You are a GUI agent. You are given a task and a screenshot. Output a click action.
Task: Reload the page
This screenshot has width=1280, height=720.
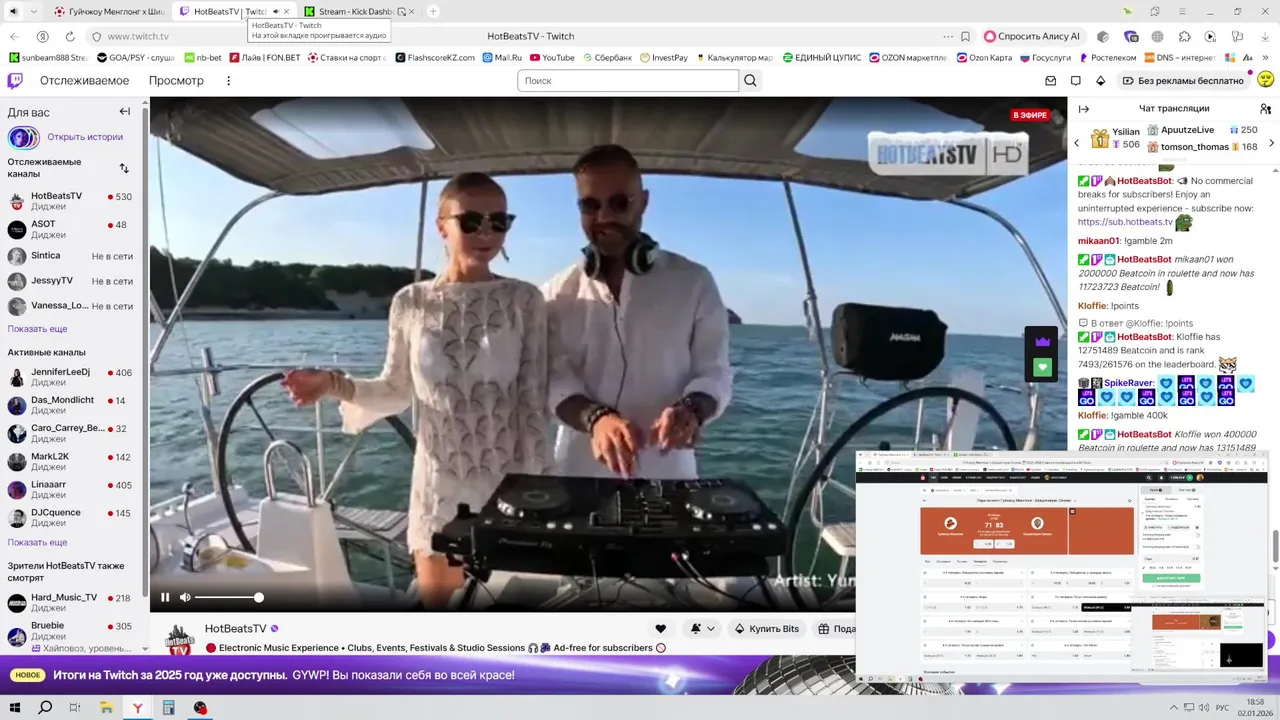(70, 36)
